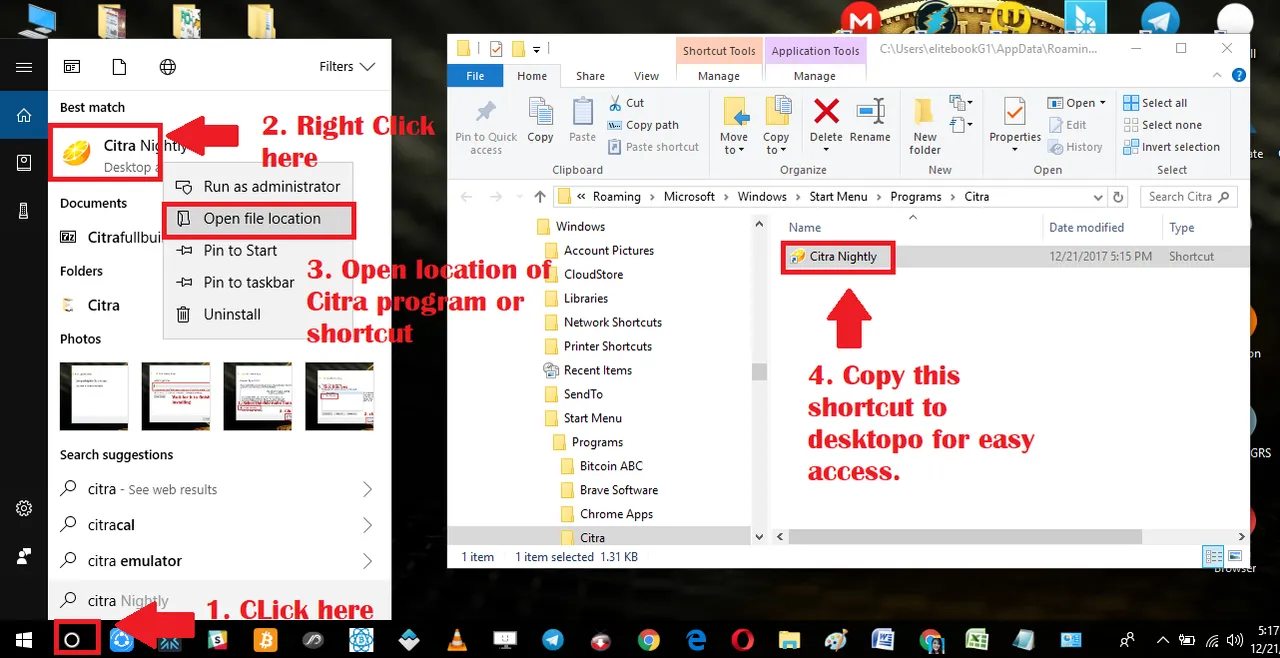Click the Search Citra box
Screen dimensions: 1280x658
click(1190, 197)
